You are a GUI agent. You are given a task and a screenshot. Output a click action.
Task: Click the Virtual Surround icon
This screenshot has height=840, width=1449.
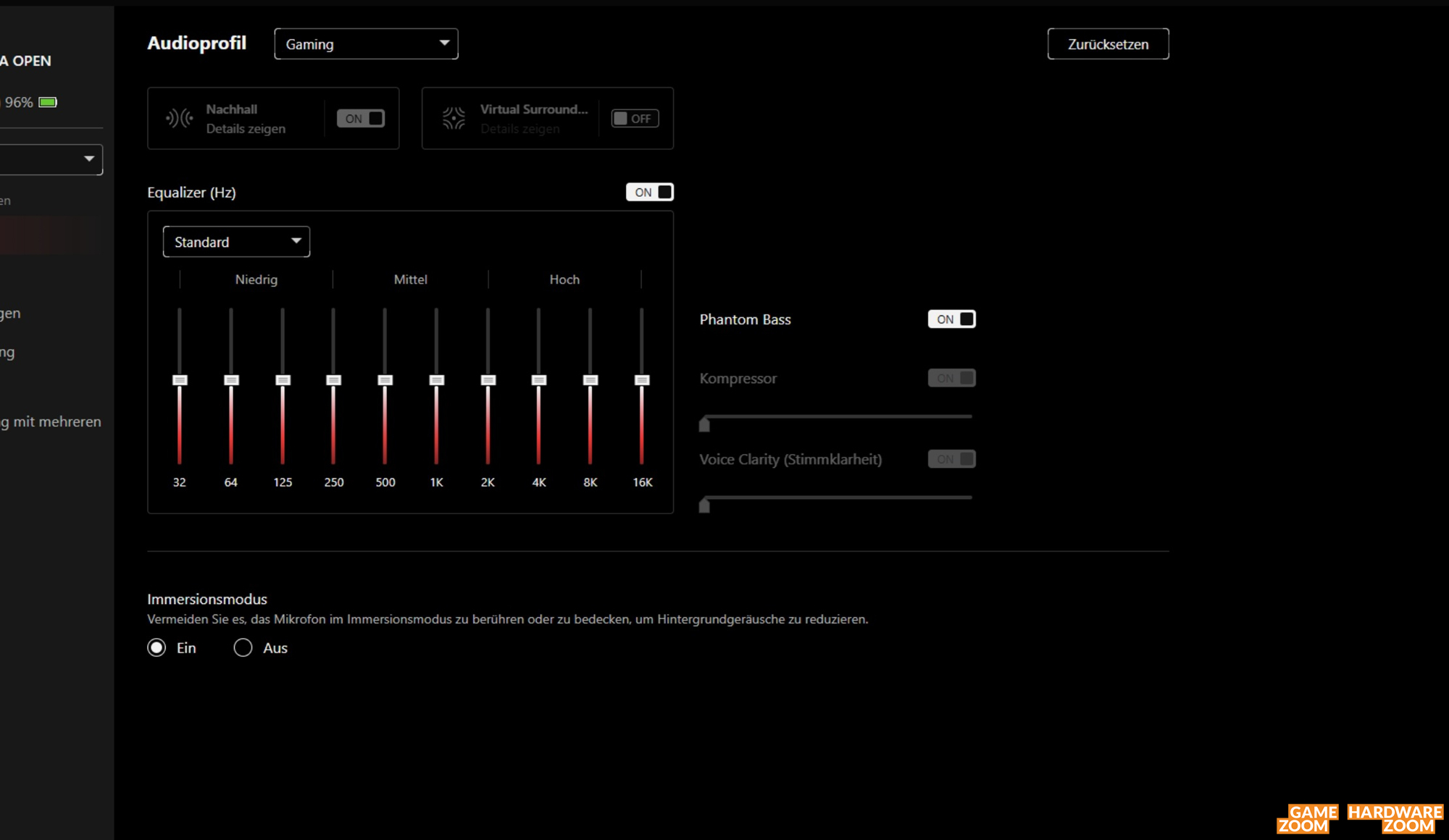click(x=454, y=118)
